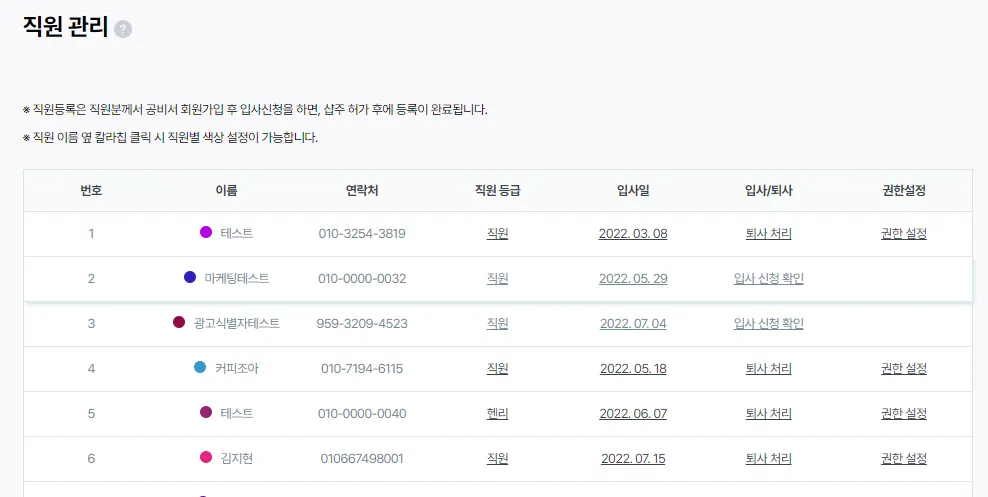Open the pink color chip beside 김지현
The height and width of the screenshot is (497, 988).
[206, 457]
